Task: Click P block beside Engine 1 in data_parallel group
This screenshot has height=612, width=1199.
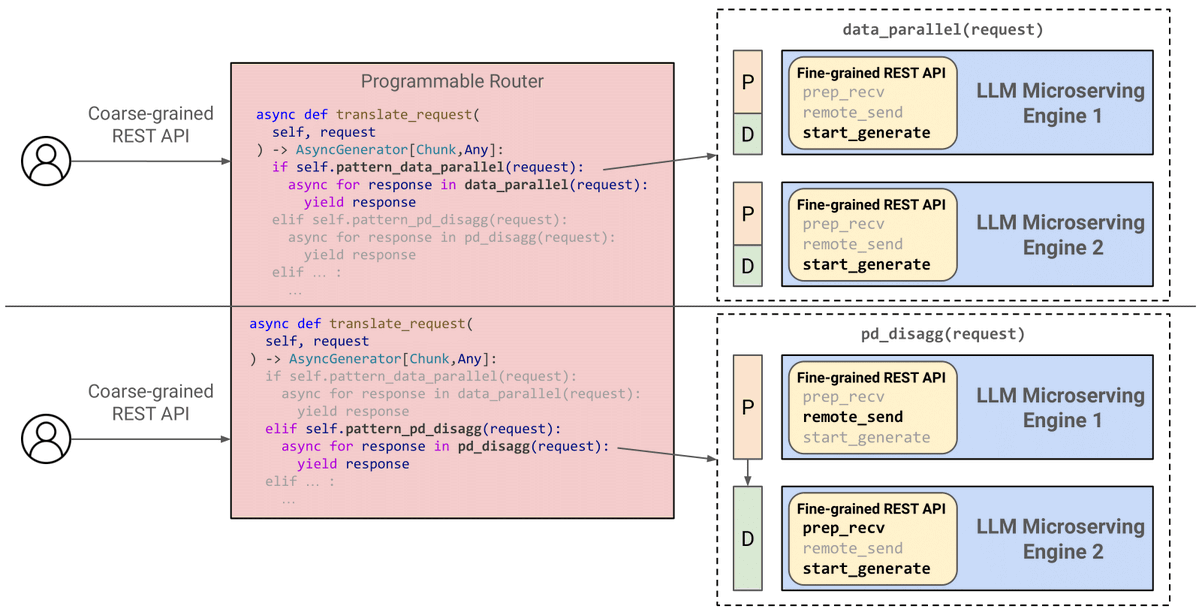Action: tap(748, 82)
